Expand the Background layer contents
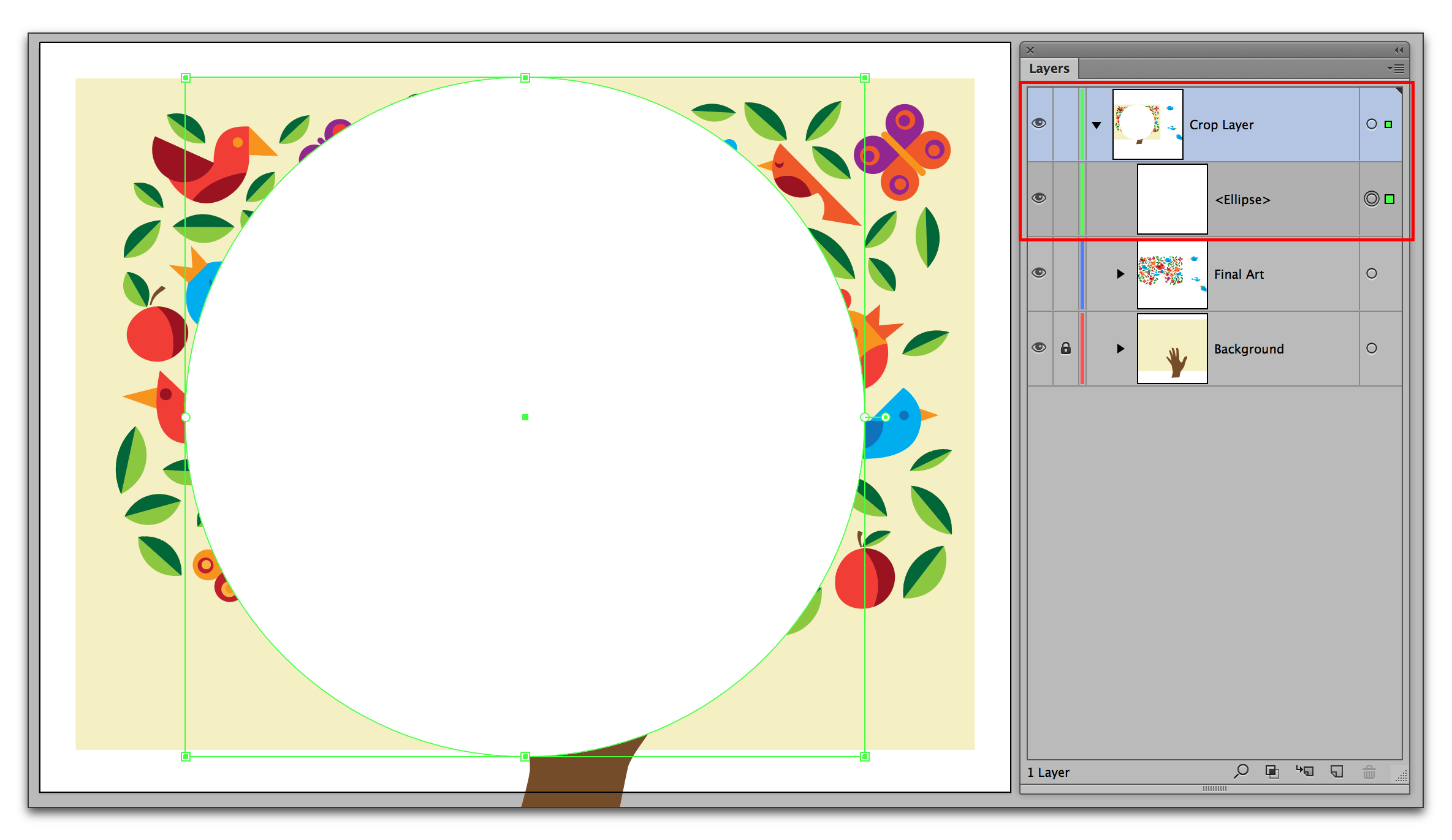 1120,349
